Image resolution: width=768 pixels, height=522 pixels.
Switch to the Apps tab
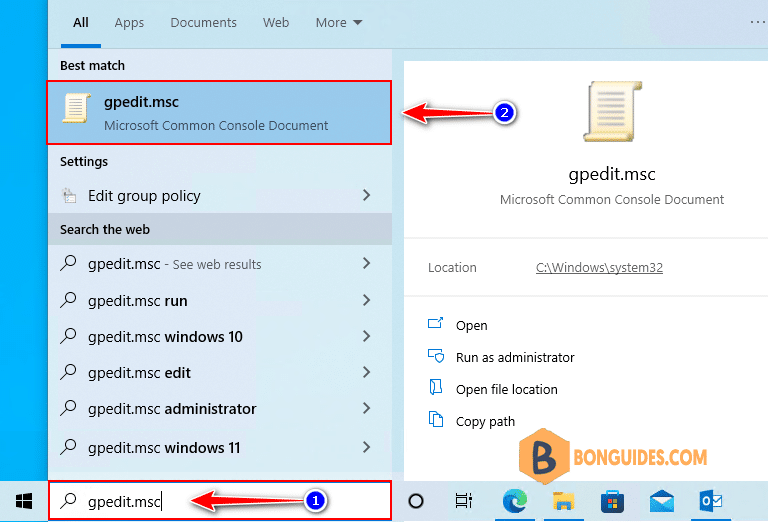pyautogui.click(x=129, y=23)
